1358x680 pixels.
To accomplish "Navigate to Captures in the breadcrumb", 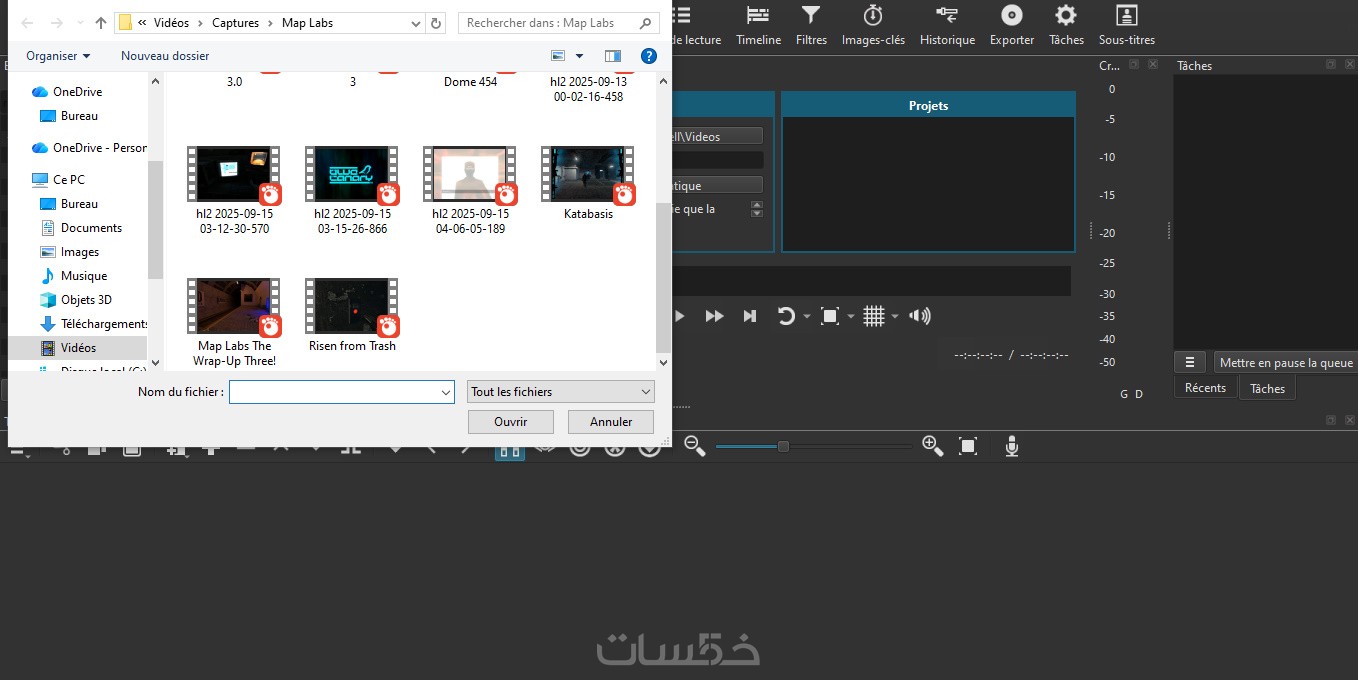I will point(235,22).
